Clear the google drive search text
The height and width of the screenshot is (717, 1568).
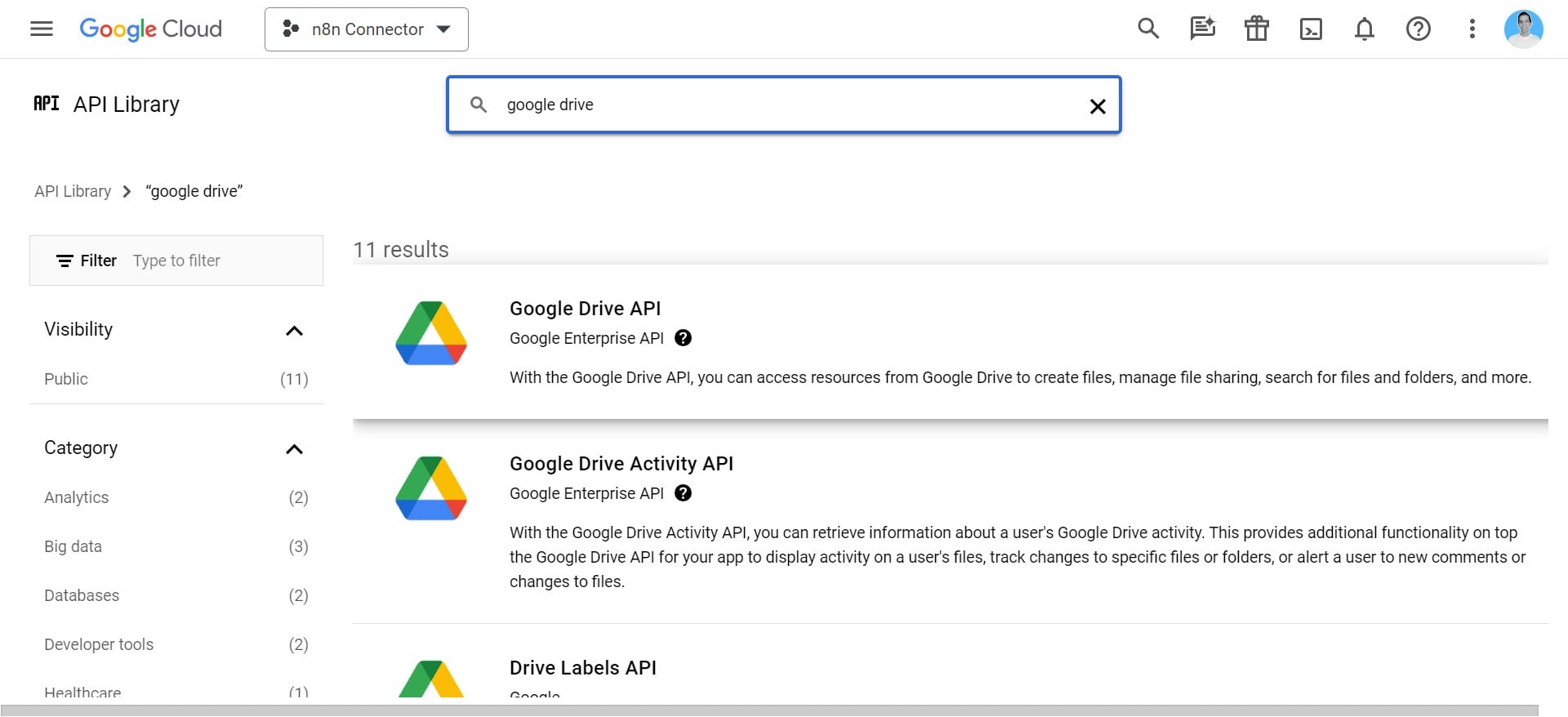pyautogui.click(x=1098, y=105)
